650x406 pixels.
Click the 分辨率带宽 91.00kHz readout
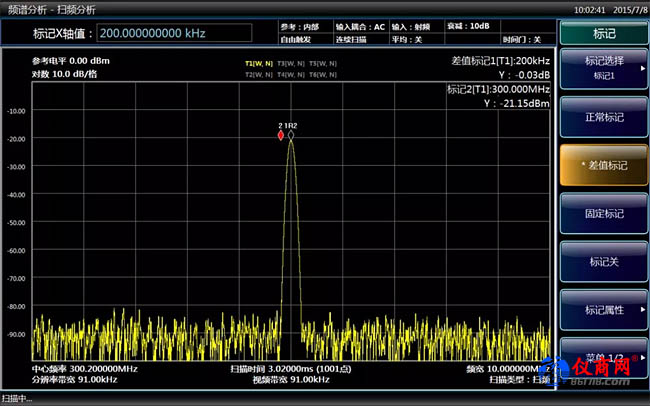pos(75,379)
